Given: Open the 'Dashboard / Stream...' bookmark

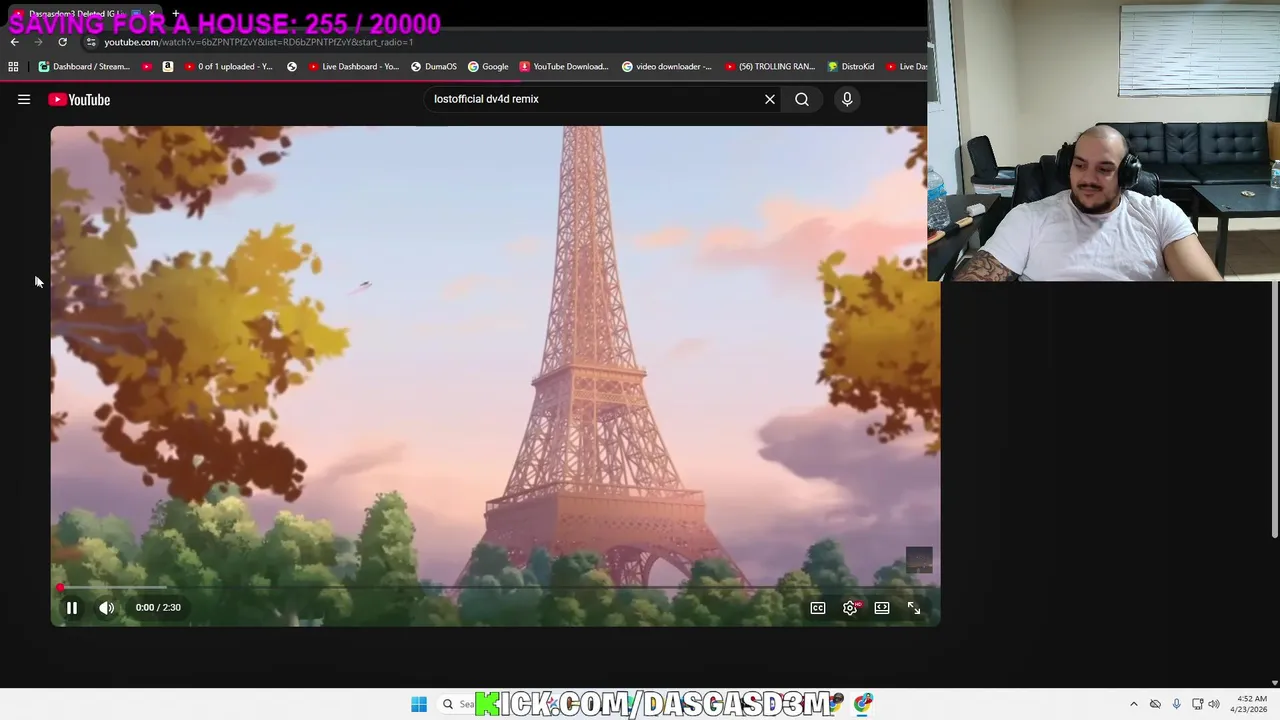Looking at the screenshot, I should (84, 67).
